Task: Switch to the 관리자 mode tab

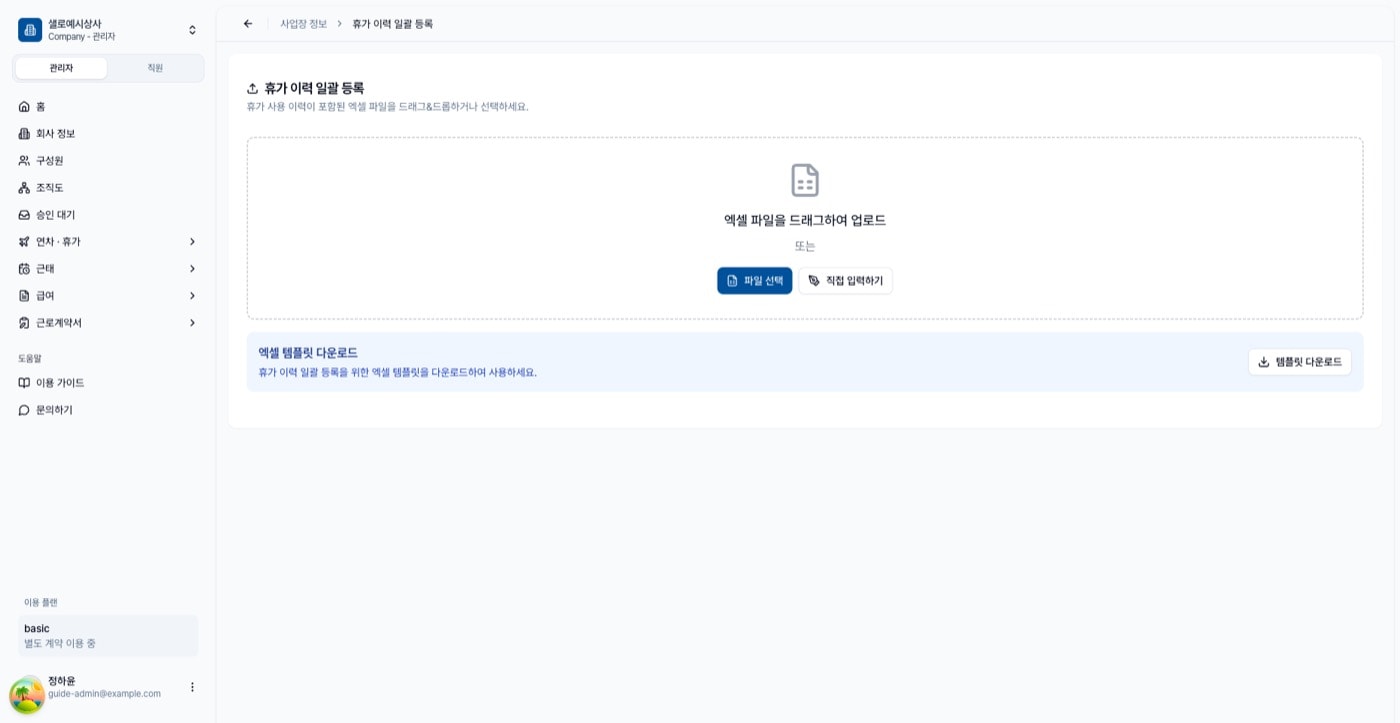Action: click(61, 68)
